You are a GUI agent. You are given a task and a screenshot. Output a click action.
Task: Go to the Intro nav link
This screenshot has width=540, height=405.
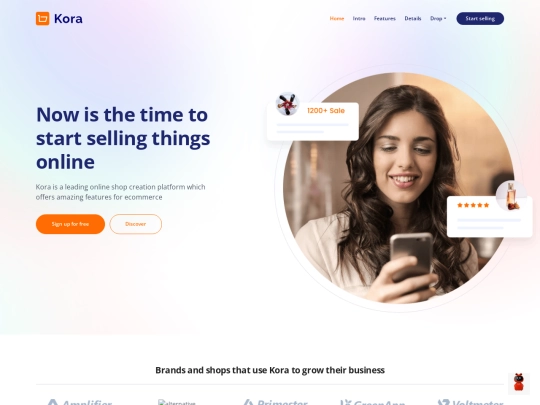[359, 19]
